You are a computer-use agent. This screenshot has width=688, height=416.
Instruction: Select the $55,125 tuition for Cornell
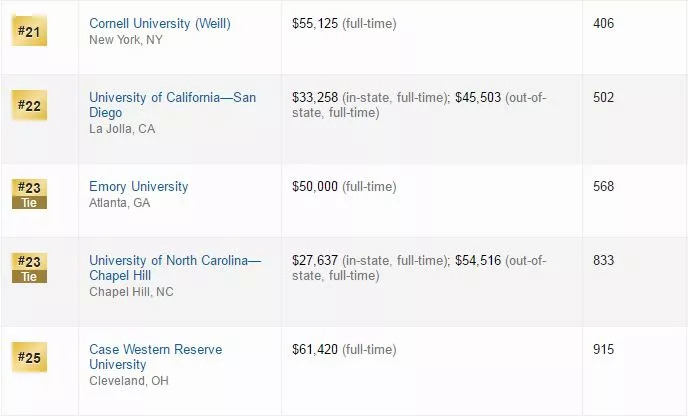click(315, 24)
